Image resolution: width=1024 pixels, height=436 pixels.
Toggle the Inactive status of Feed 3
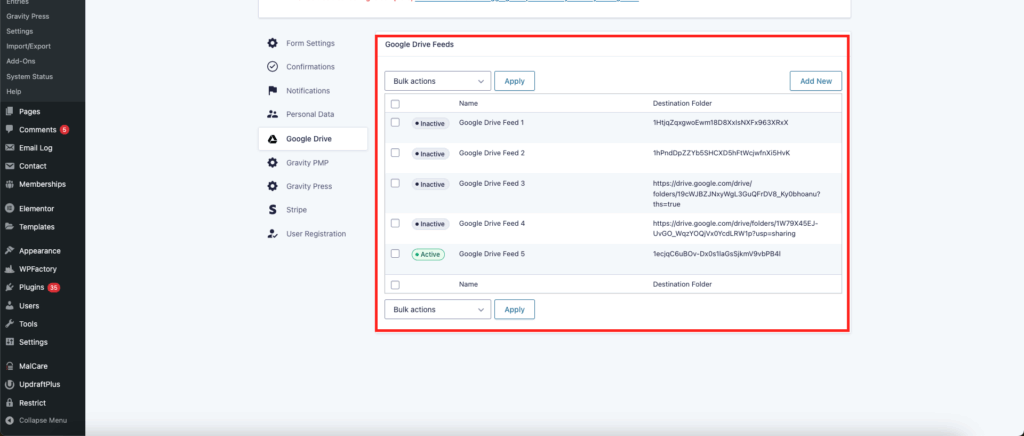point(430,185)
